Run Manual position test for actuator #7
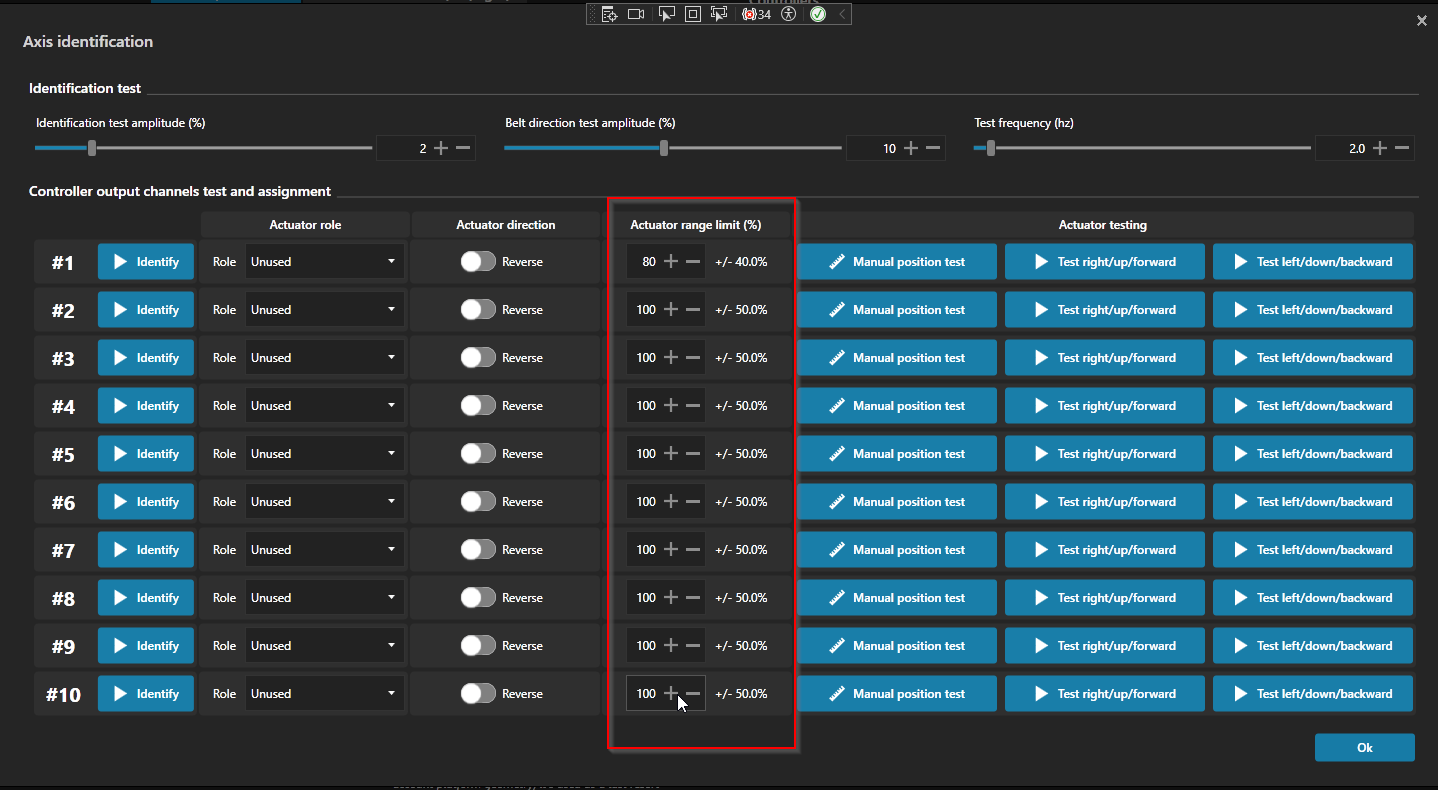 897,550
